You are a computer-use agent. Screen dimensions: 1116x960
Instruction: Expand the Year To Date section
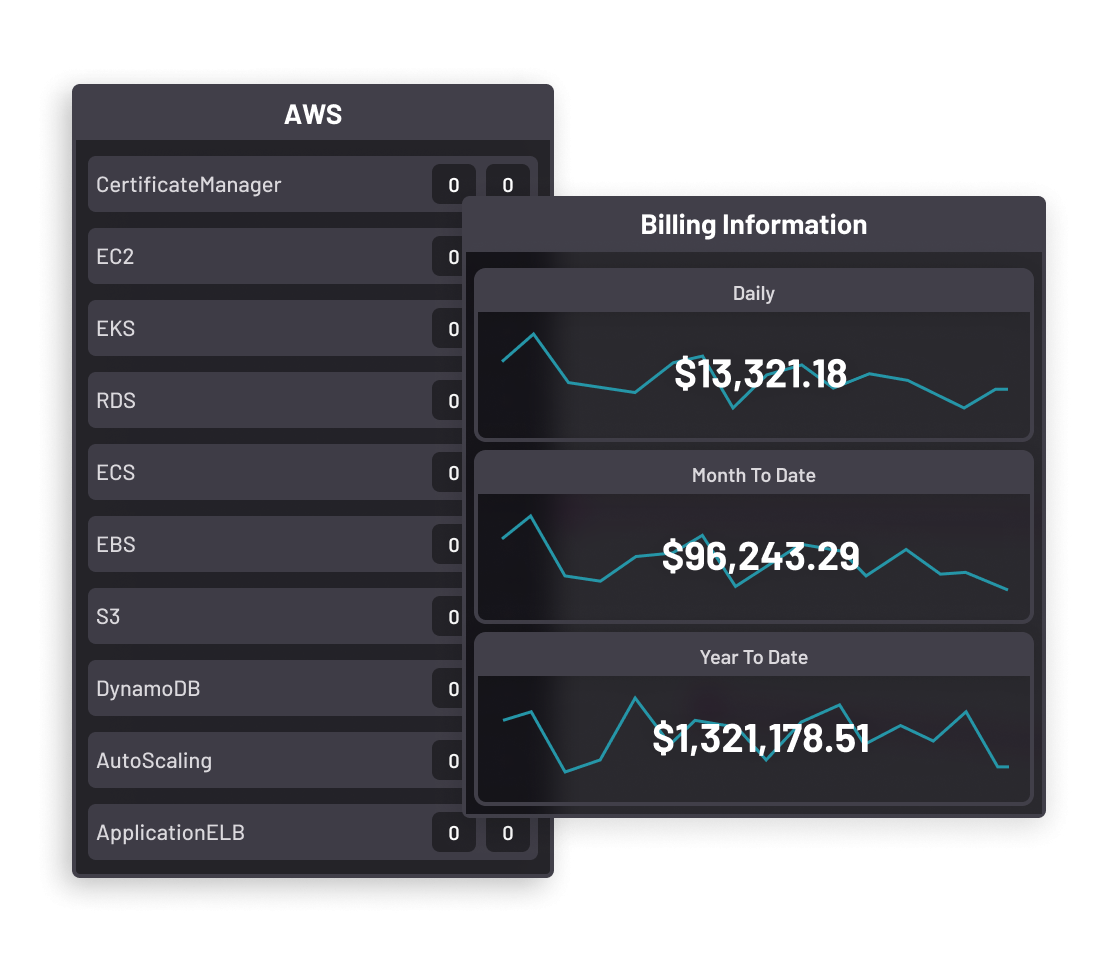click(754, 657)
